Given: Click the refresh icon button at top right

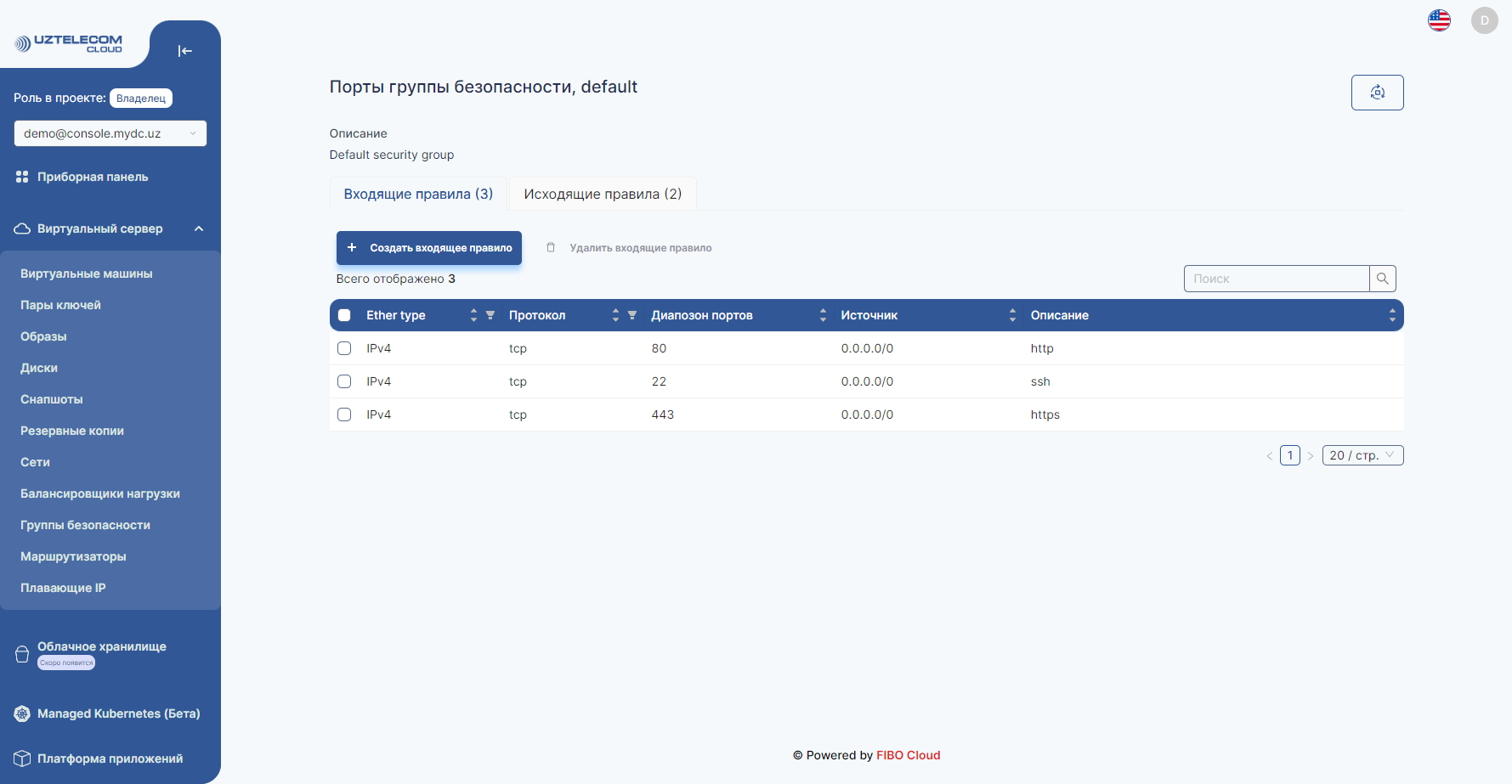Looking at the screenshot, I should (1377, 93).
